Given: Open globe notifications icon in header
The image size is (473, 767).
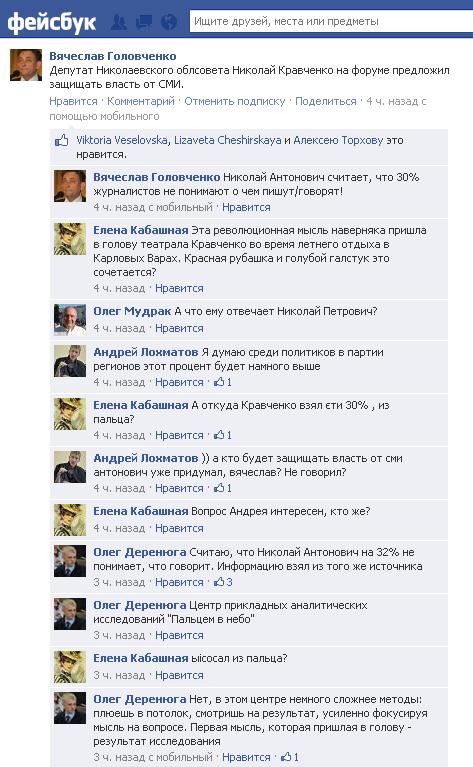Looking at the screenshot, I should (x=169, y=22).
